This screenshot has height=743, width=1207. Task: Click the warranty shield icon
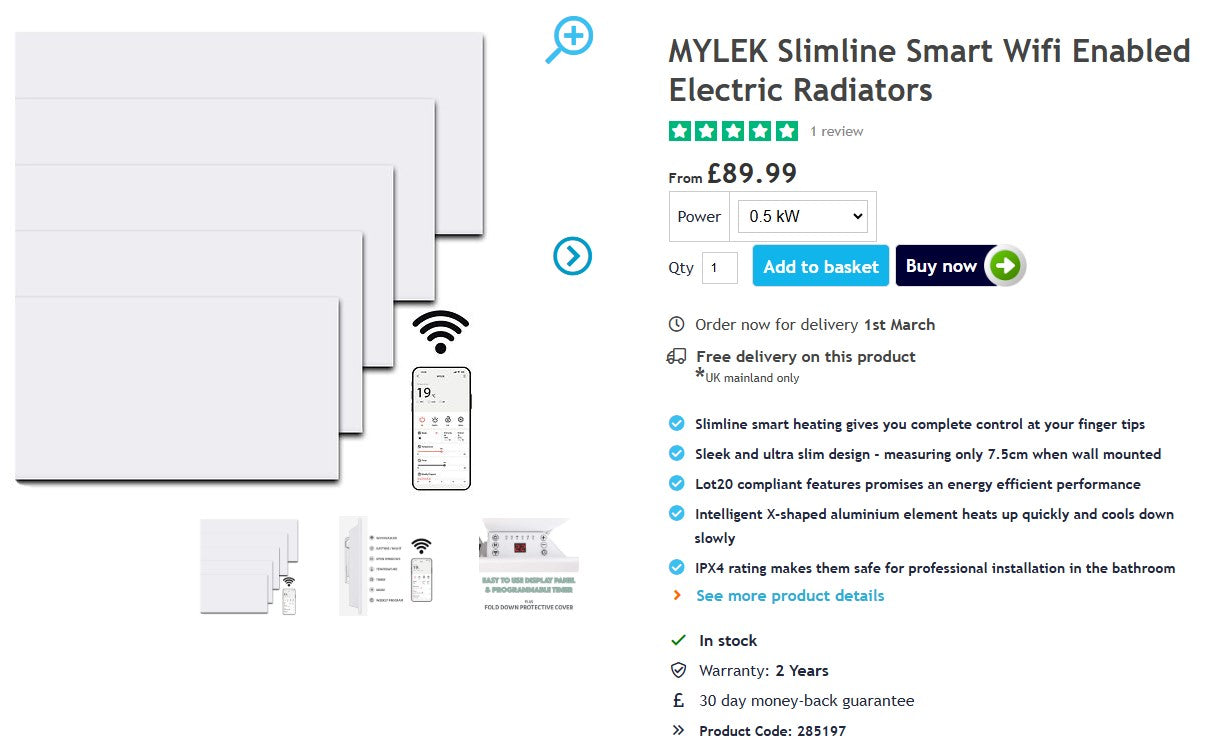point(678,670)
